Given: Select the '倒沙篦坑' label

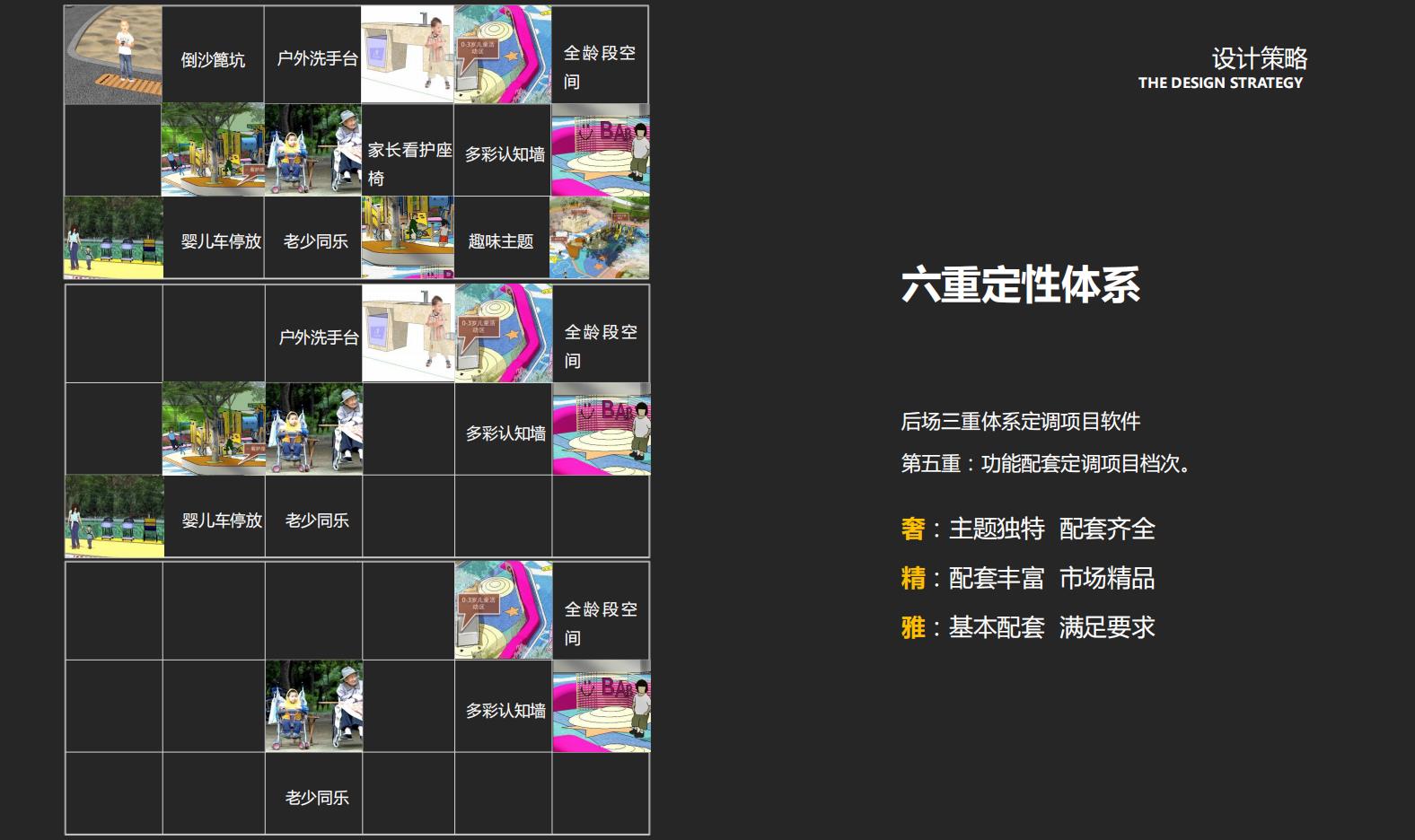Looking at the screenshot, I should [x=213, y=60].
